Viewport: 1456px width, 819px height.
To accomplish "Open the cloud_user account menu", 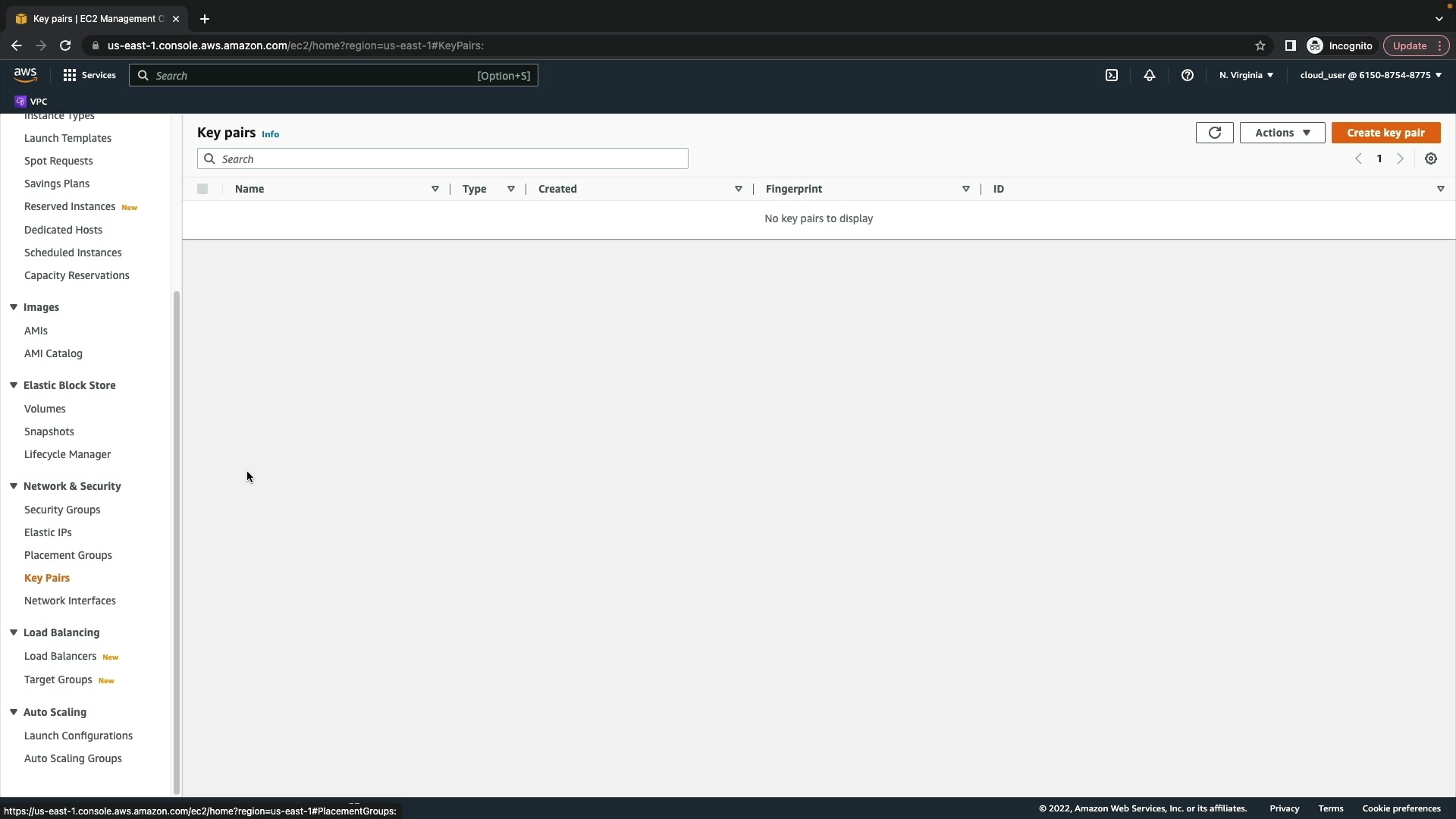I will 1370,75.
